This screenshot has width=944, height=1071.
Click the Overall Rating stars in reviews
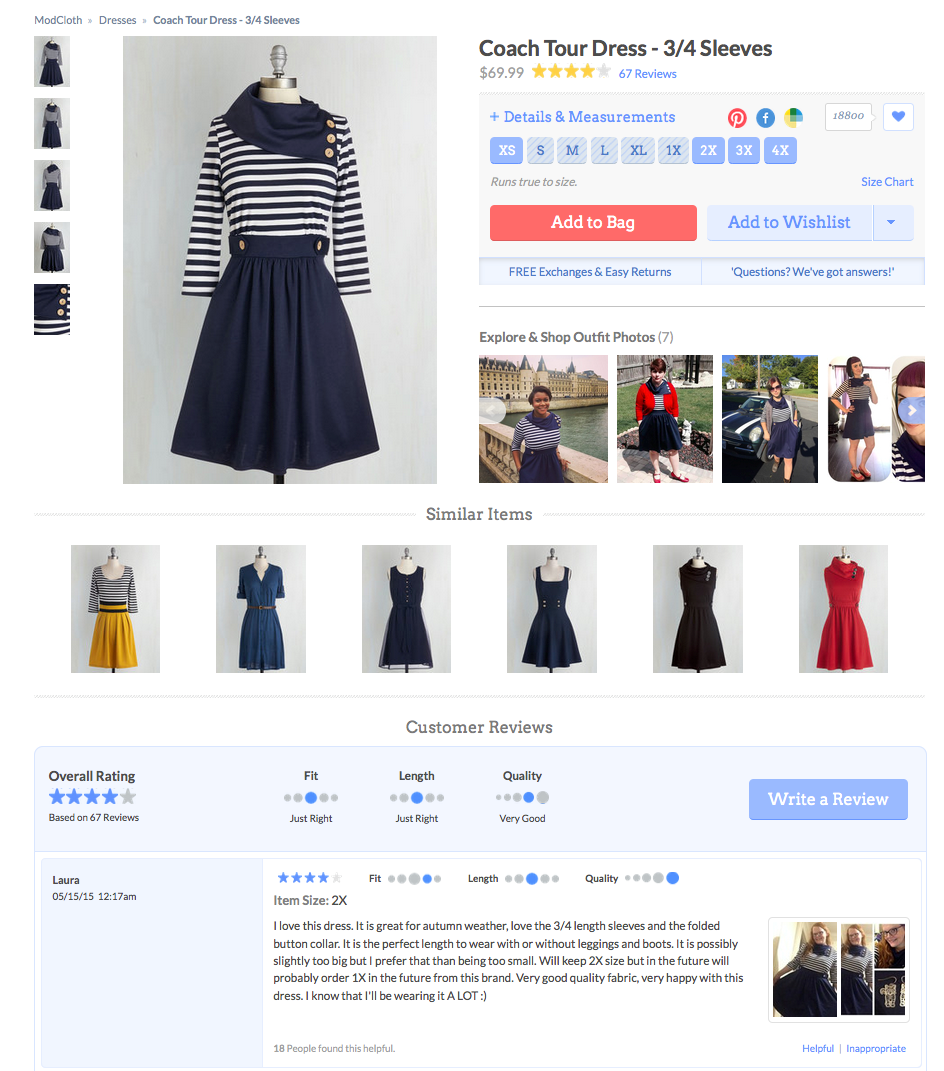coord(92,796)
